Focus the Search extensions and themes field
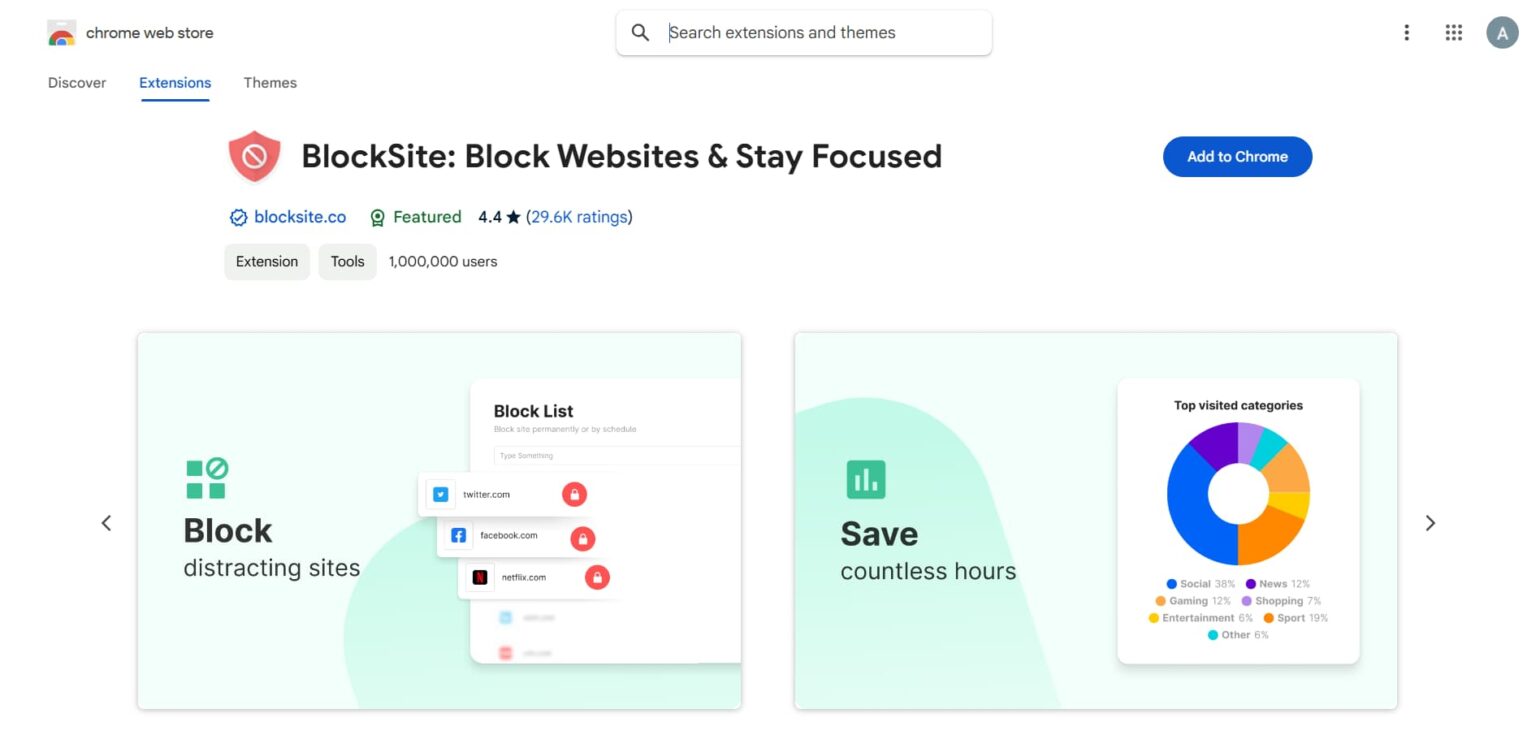The width and height of the screenshot is (1536, 735). [820, 33]
